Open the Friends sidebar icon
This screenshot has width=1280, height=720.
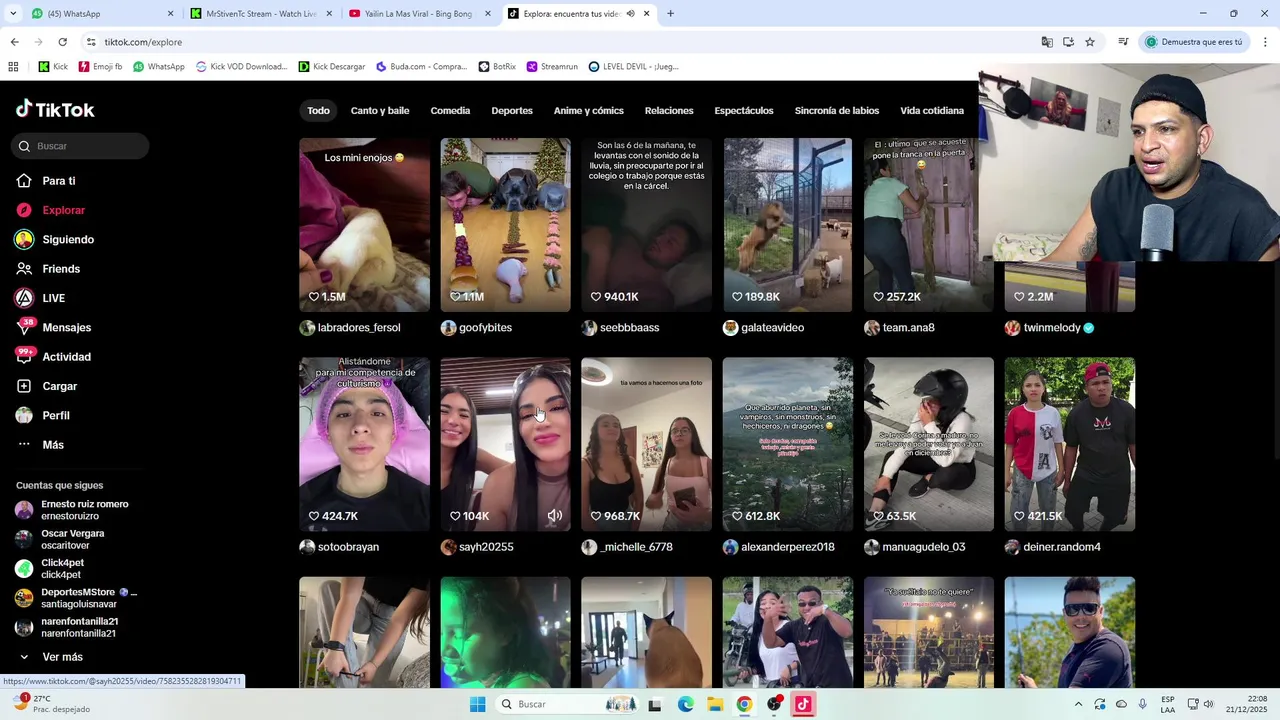[x=24, y=269]
